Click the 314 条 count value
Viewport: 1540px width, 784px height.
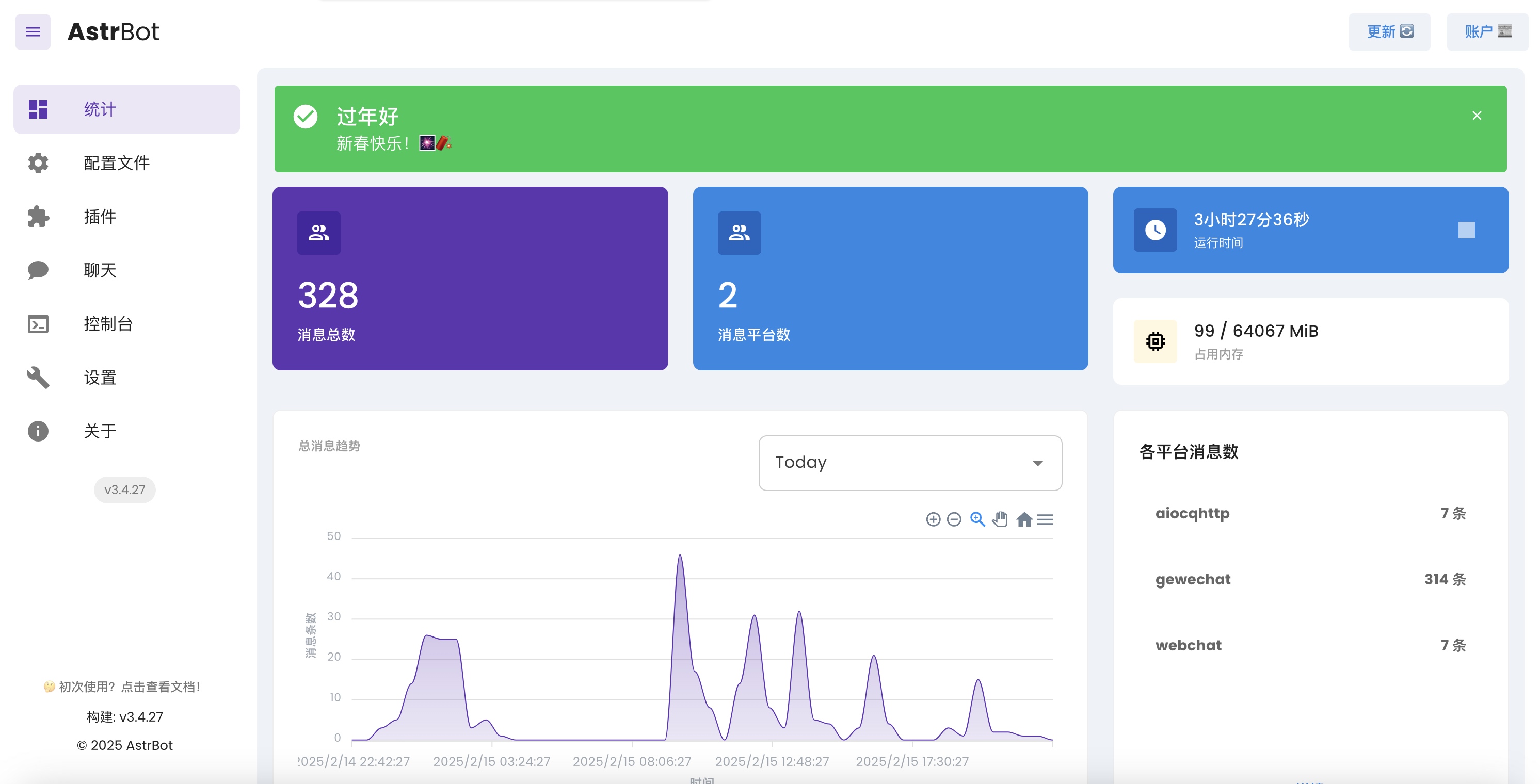click(x=1445, y=579)
